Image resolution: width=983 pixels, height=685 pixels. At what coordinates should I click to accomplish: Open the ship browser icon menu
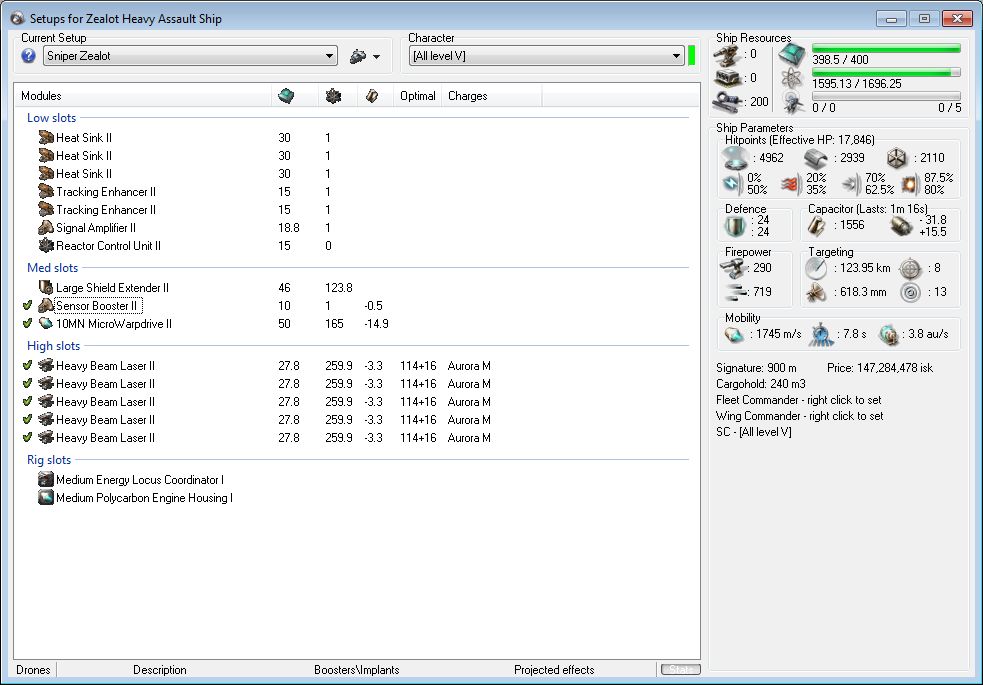tap(358, 56)
